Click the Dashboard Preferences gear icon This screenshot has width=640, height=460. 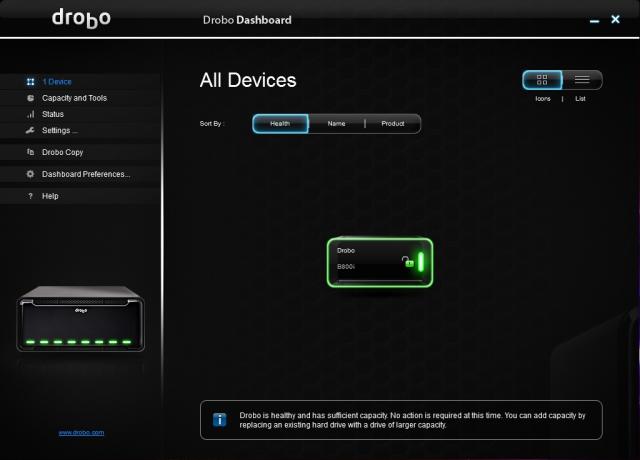pyautogui.click(x=30, y=174)
